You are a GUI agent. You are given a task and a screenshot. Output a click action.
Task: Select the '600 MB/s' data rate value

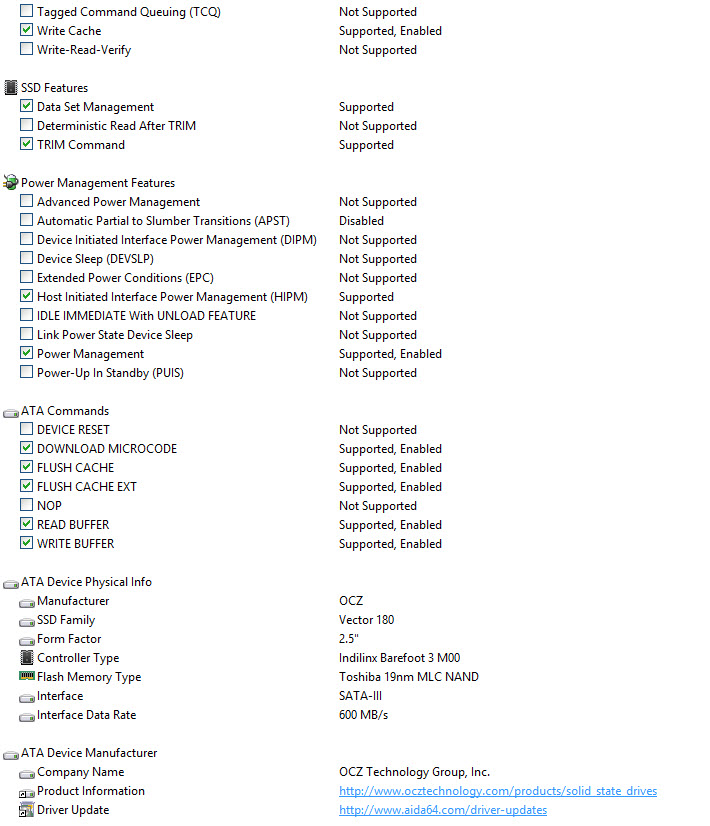point(363,715)
